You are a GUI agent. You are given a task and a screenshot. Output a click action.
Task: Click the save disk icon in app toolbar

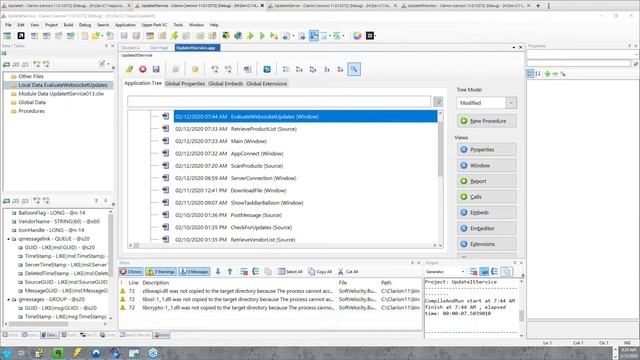pos(156,69)
